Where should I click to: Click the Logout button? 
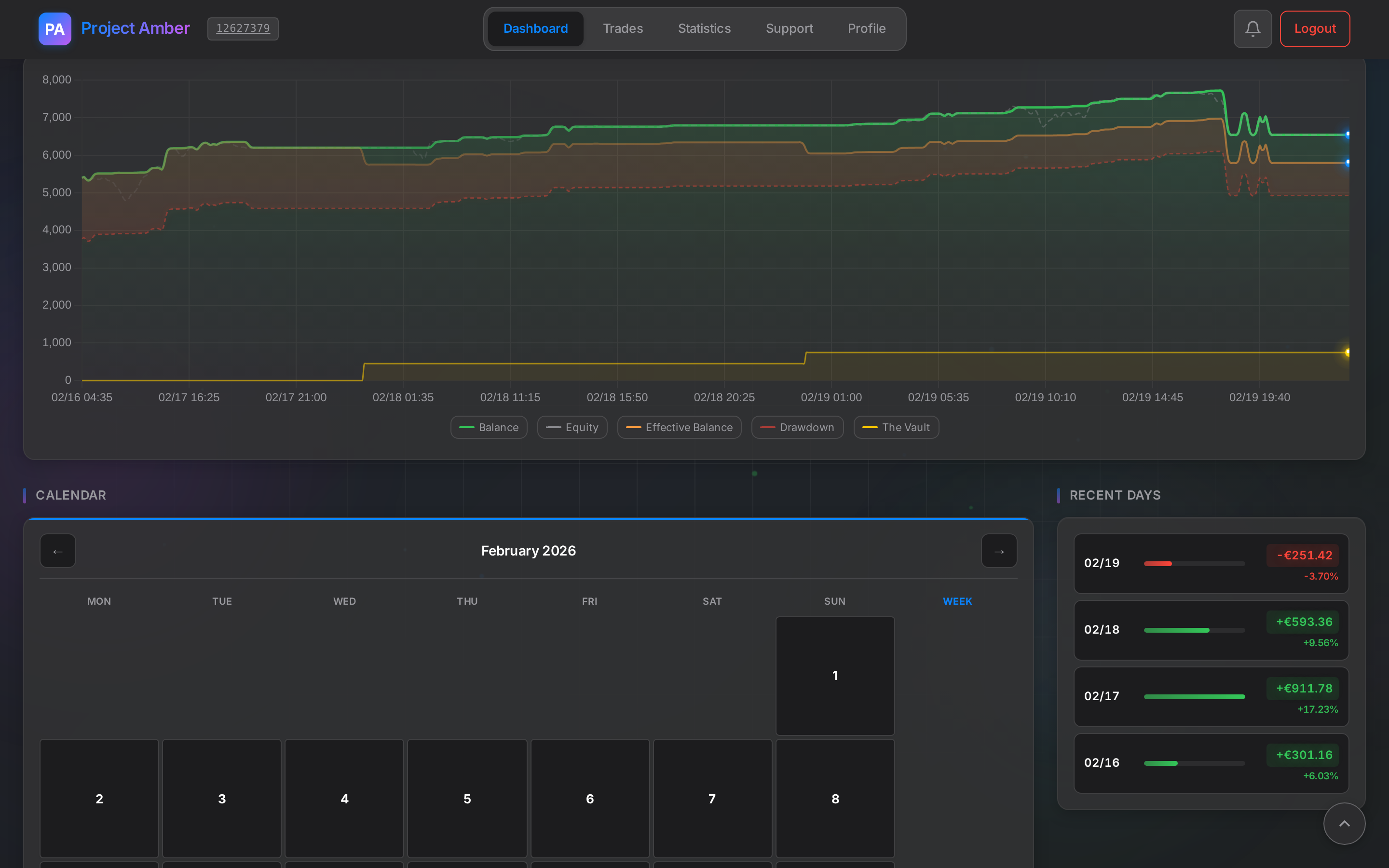(1314, 28)
